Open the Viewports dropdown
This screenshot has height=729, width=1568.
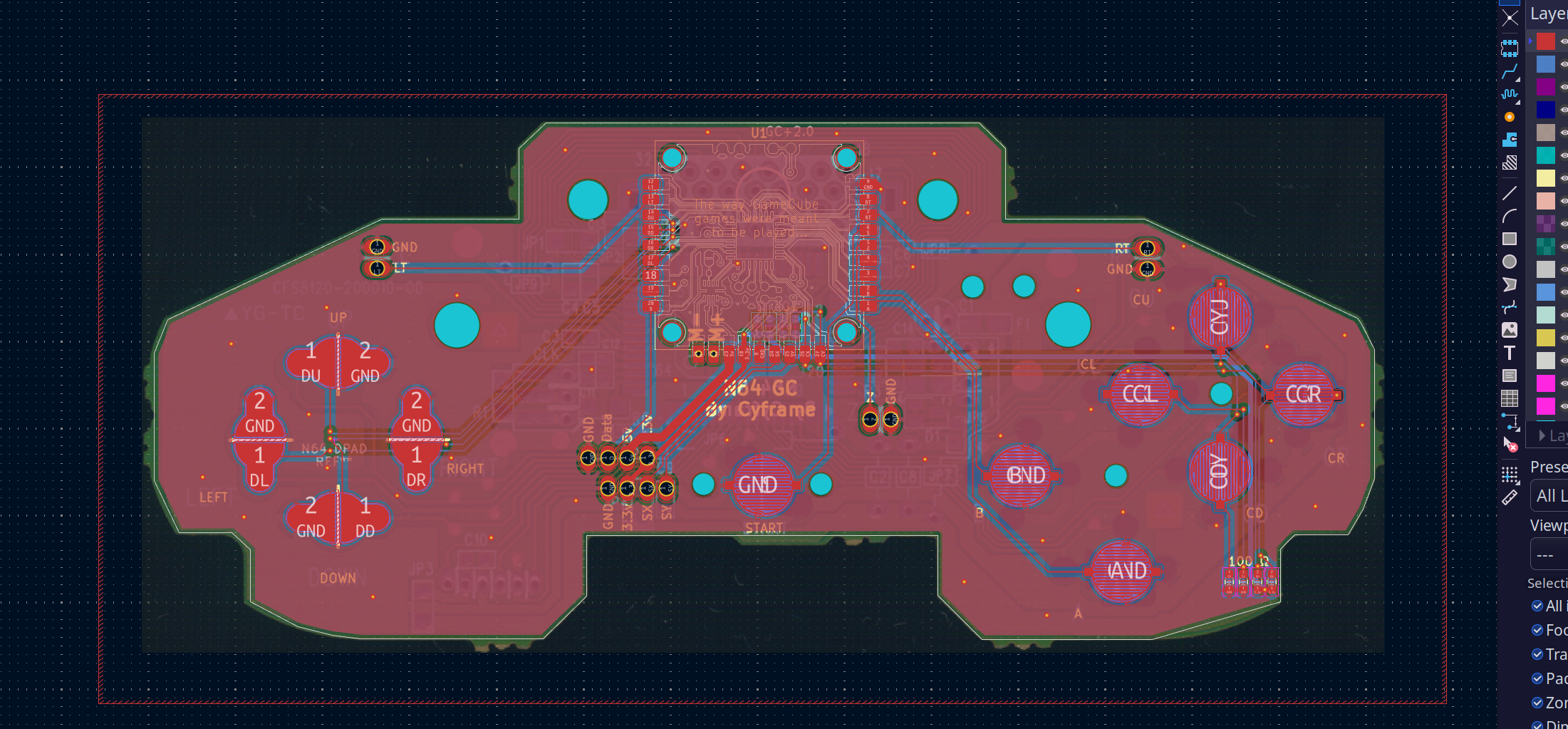[1549, 554]
